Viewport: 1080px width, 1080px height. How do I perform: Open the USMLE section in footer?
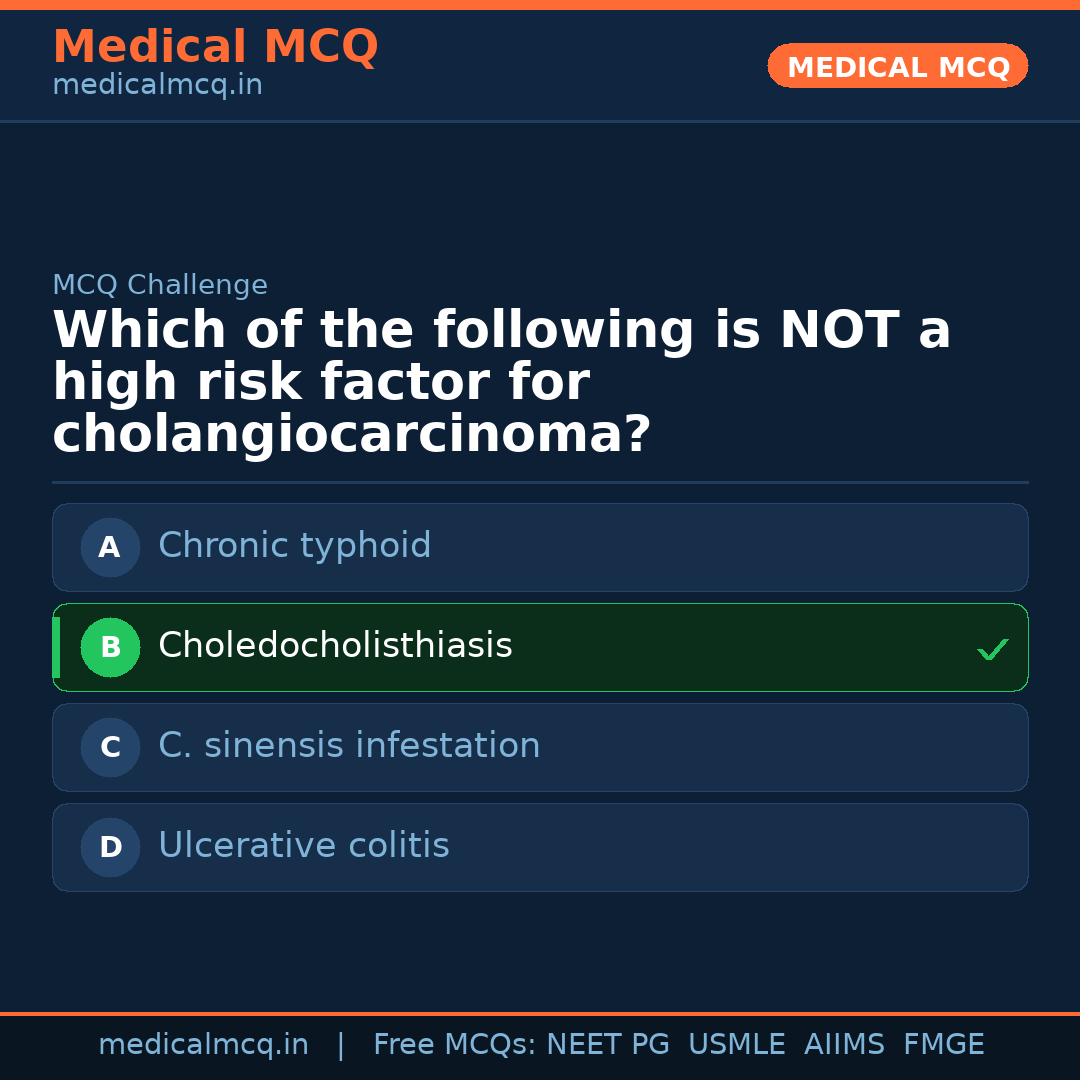pyautogui.click(x=737, y=1044)
